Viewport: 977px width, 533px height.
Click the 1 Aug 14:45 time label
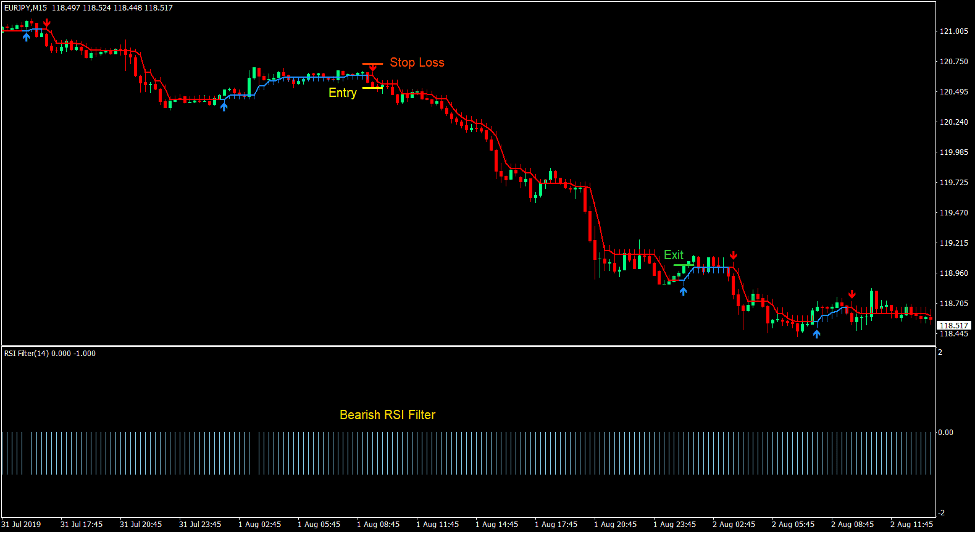click(x=497, y=524)
